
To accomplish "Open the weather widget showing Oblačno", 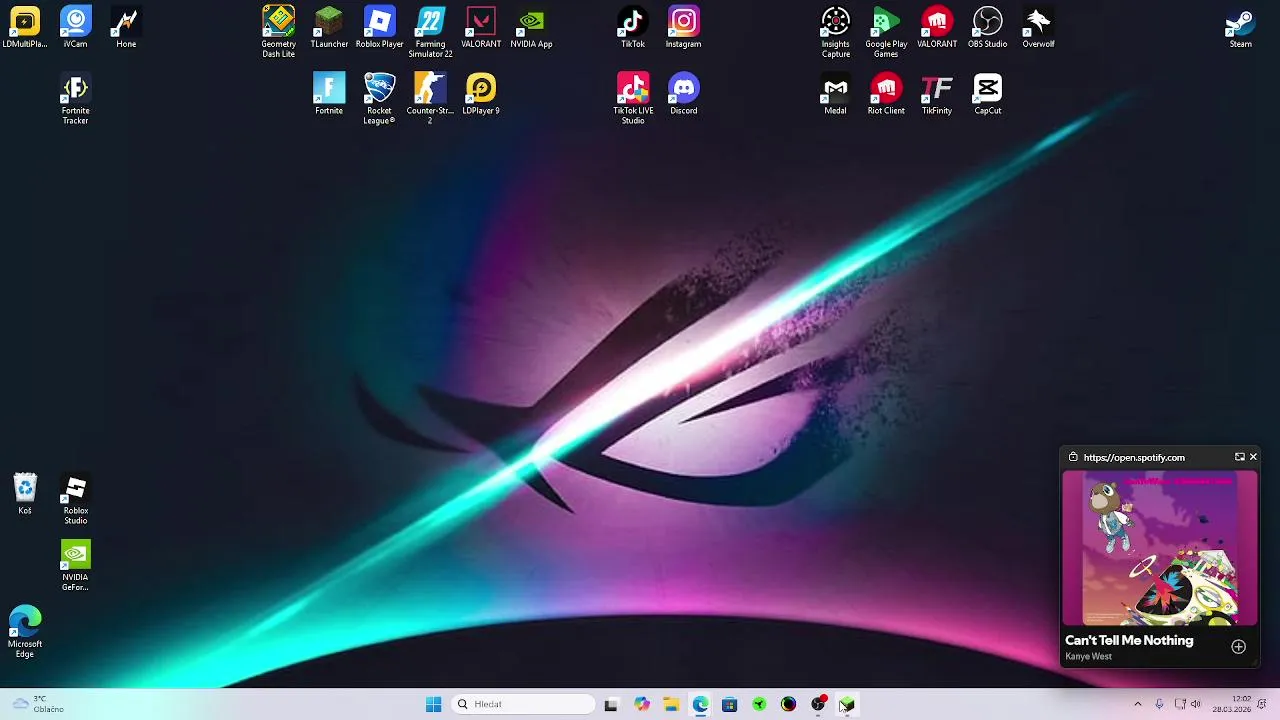I will [x=37, y=704].
